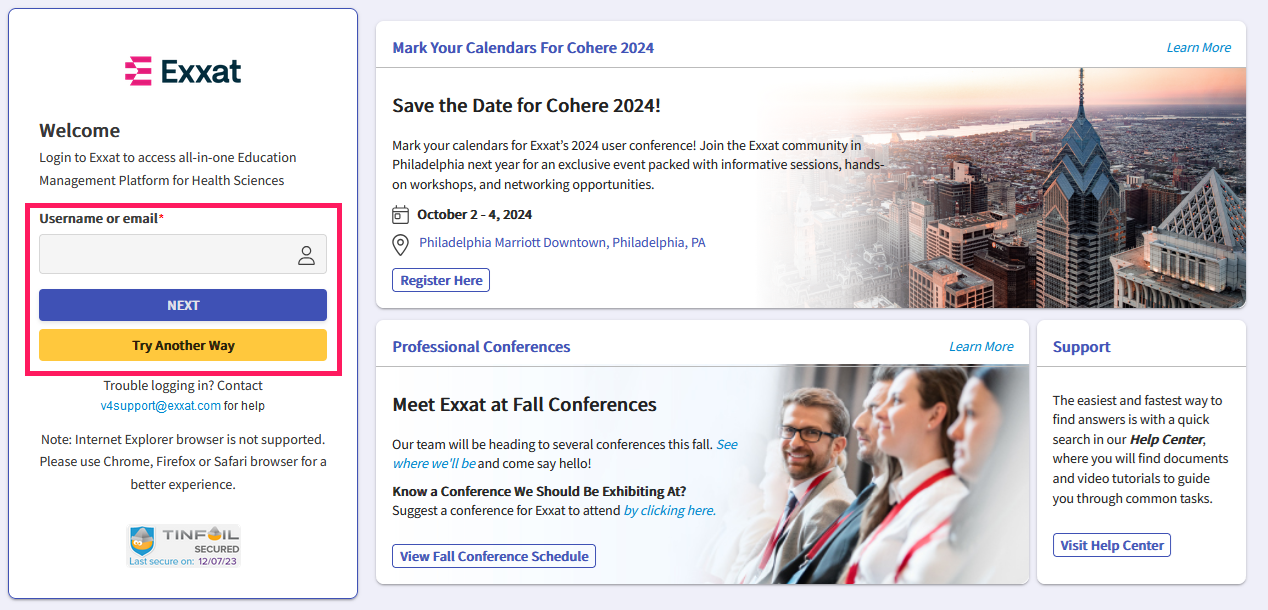Click the conference attendees photo
The height and width of the screenshot is (610, 1268).
(870, 474)
